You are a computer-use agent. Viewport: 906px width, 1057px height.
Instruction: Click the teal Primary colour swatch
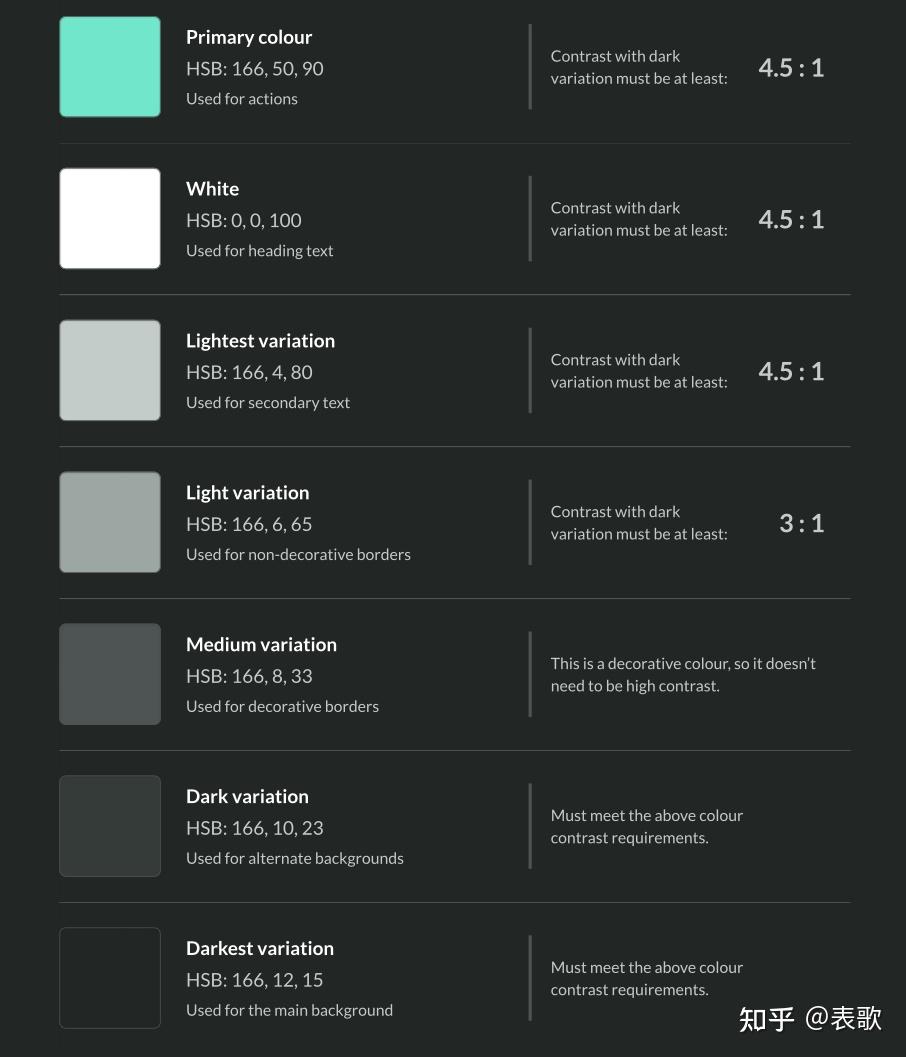(110, 67)
